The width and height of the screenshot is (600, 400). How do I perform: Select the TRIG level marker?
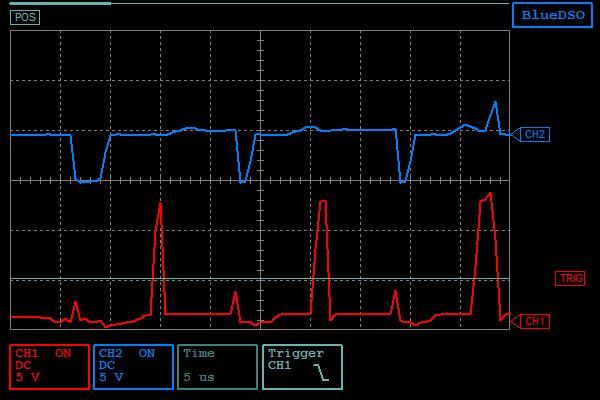tap(570, 278)
